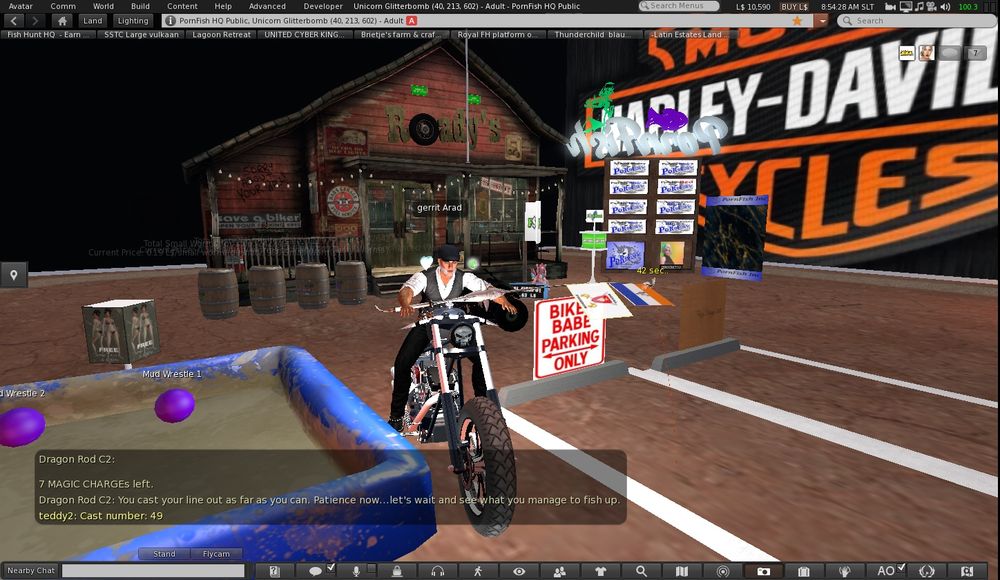The height and width of the screenshot is (580, 1000).
Task: Open the Developer menu
Action: [323, 6]
